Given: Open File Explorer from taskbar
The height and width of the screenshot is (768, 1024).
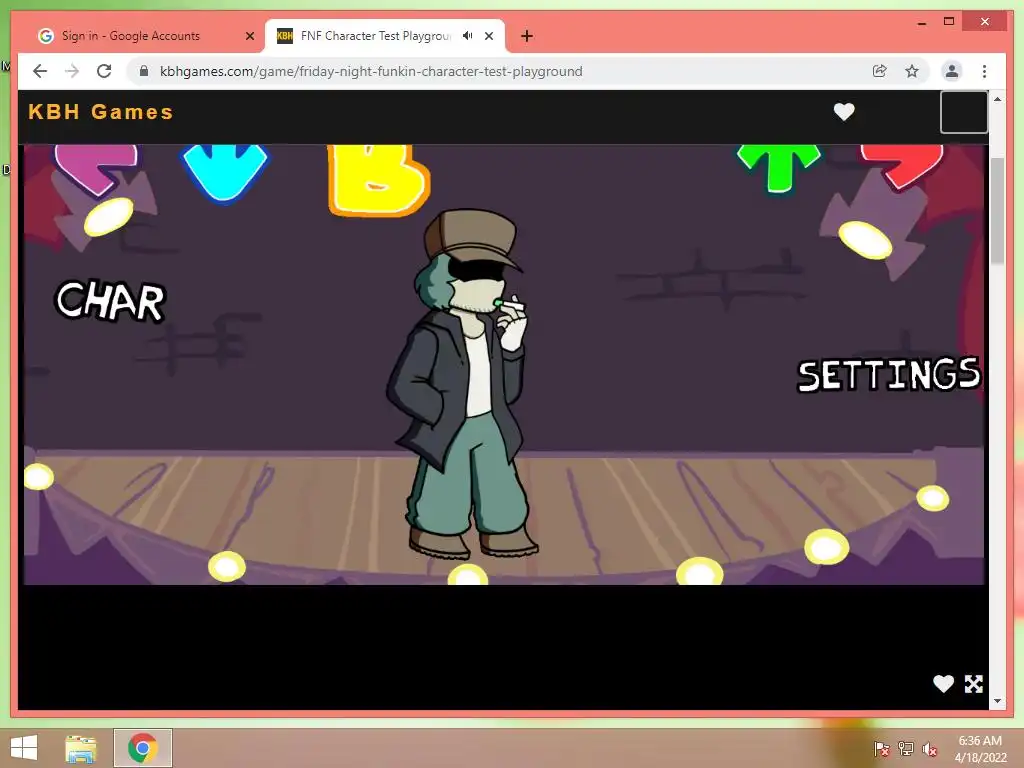Looking at the screenshot, I should (81, 748).
